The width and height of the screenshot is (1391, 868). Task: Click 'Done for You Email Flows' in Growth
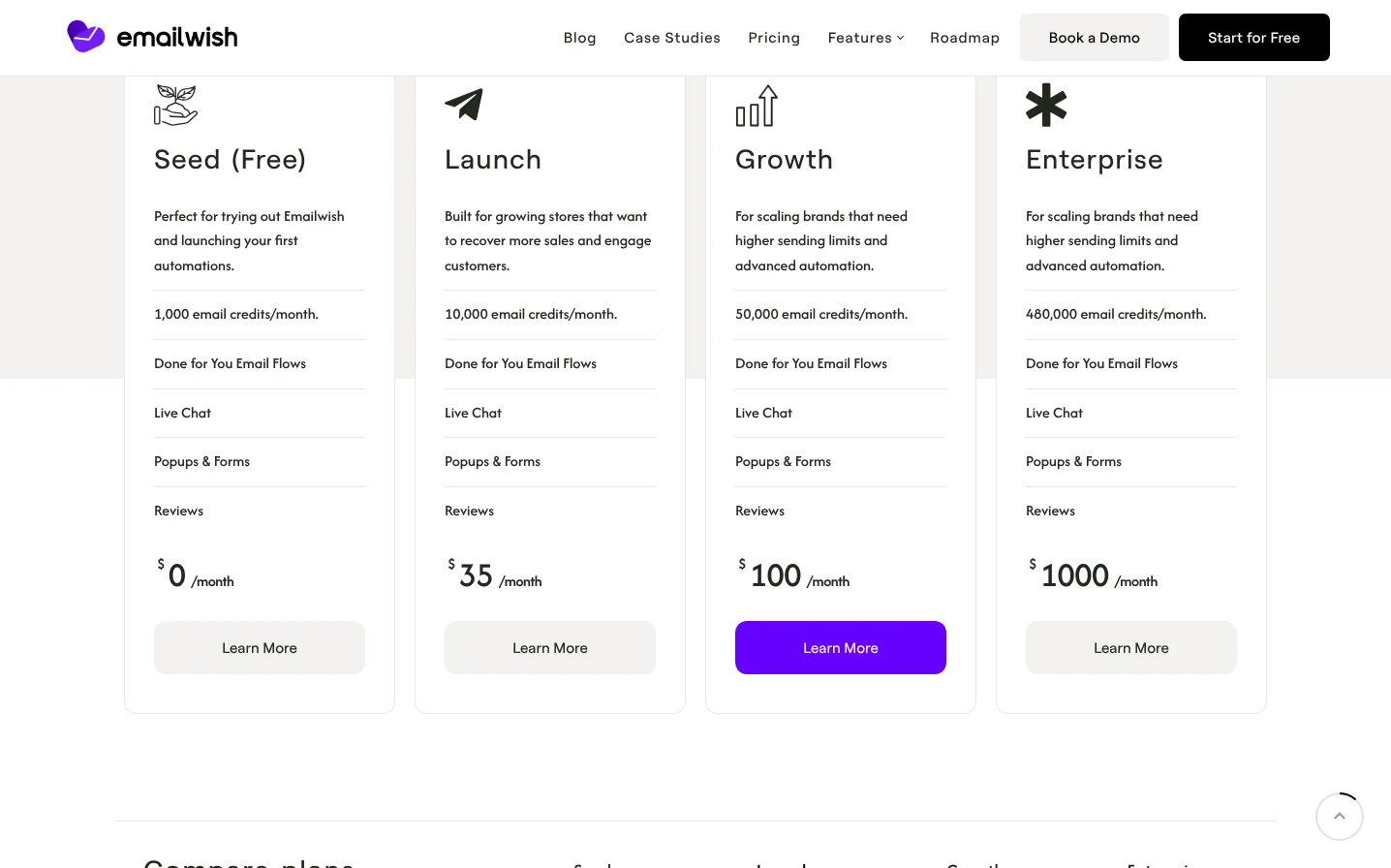point(811,363)
